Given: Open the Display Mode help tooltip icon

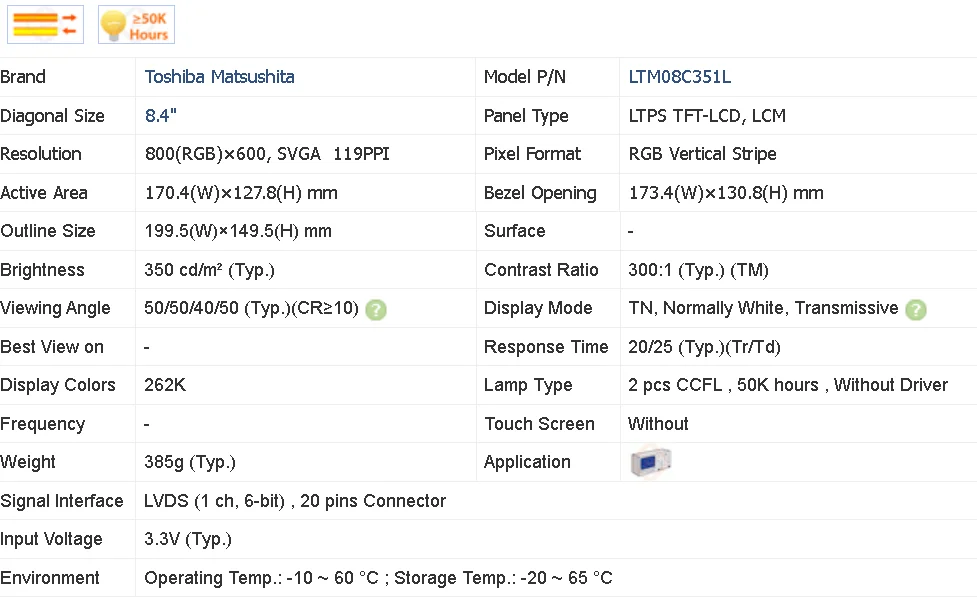Looking at the screenshot, I should coord(916,310).
